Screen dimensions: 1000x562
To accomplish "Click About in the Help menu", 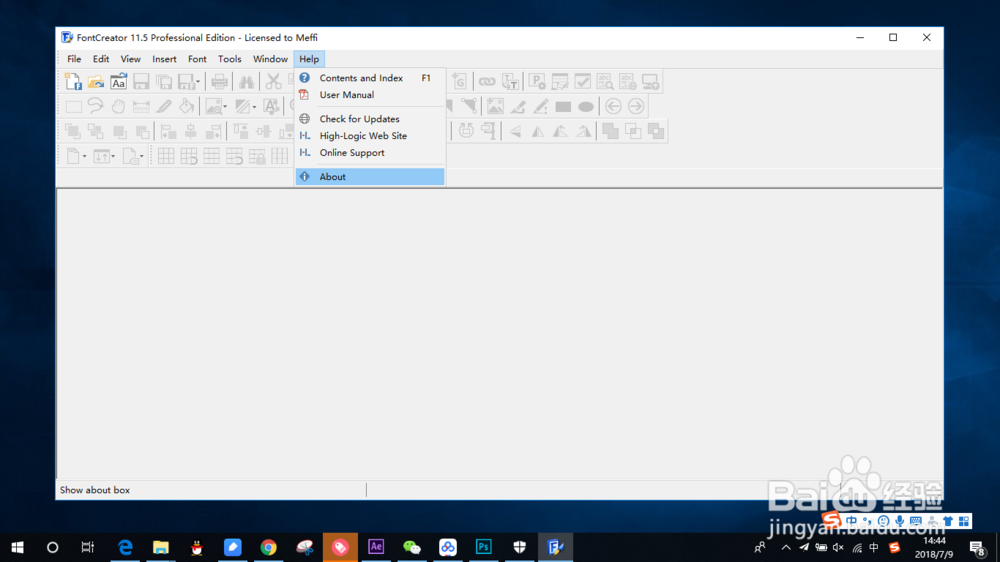I will pyautogui.click(x=370, y=177).
